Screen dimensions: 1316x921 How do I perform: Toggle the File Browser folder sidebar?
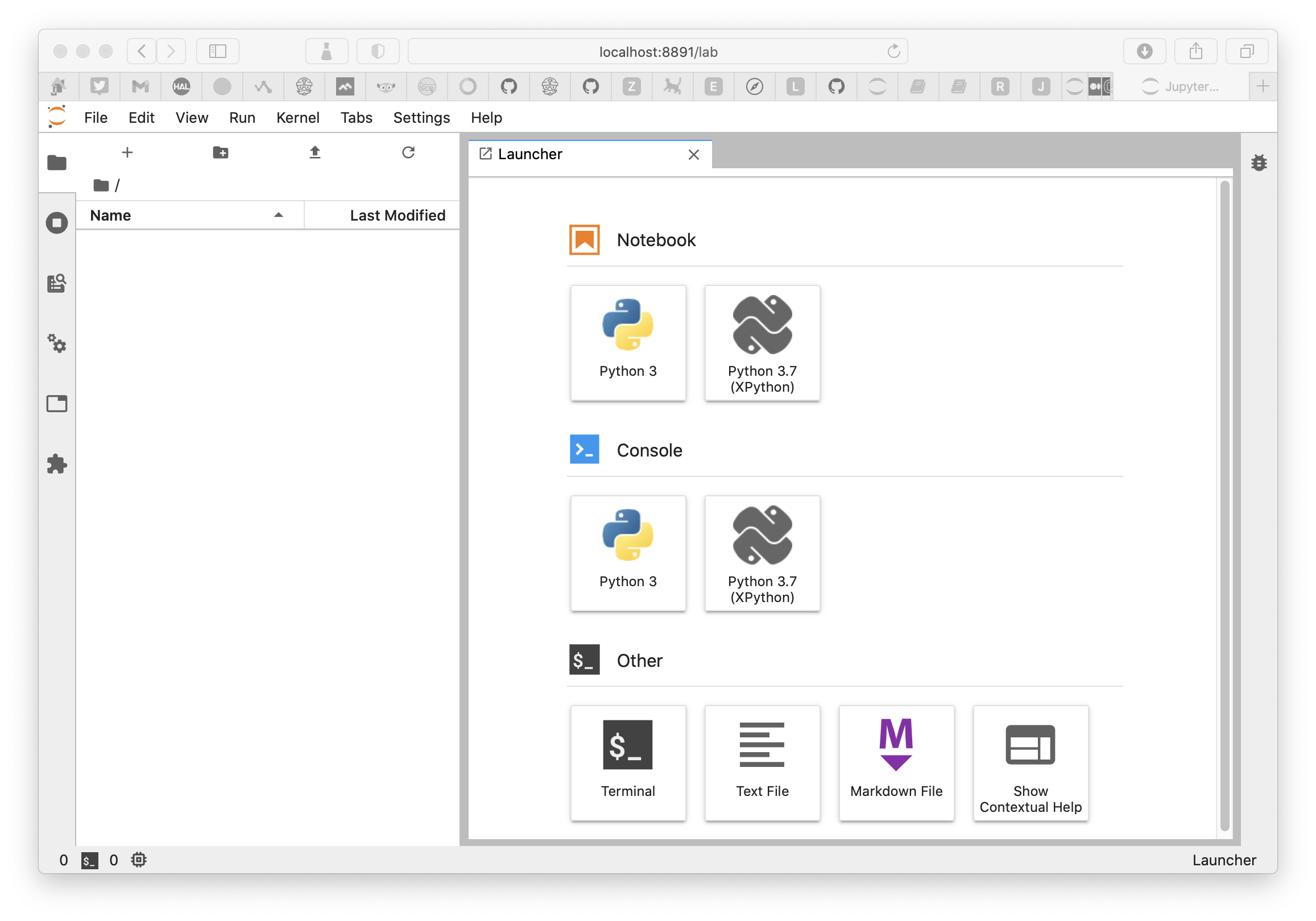click(x=57, y=163)
